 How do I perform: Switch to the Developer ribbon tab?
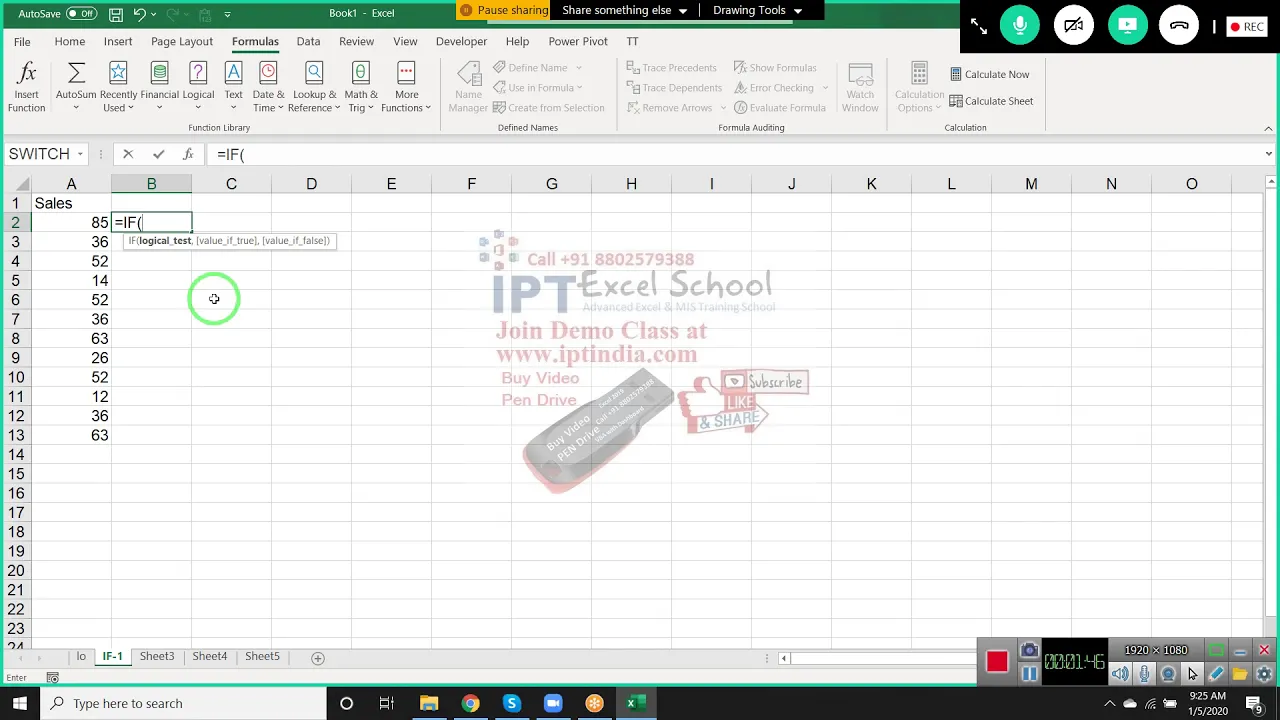461,41
